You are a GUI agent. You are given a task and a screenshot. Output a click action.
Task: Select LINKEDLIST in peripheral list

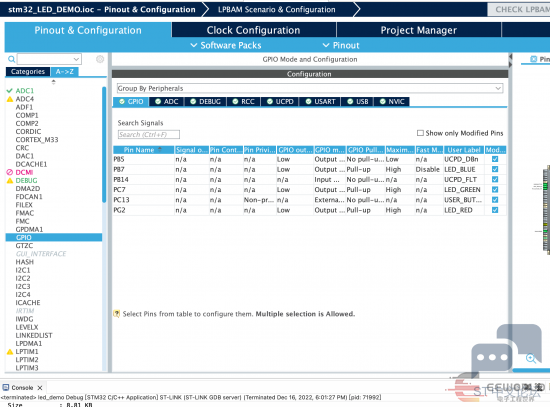tap(34, 335)
